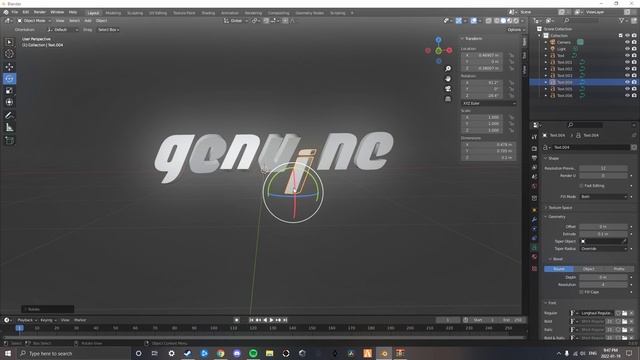
Task: Select the Add Cube tool
Action: pyautogui.click(x=9, y=140)
